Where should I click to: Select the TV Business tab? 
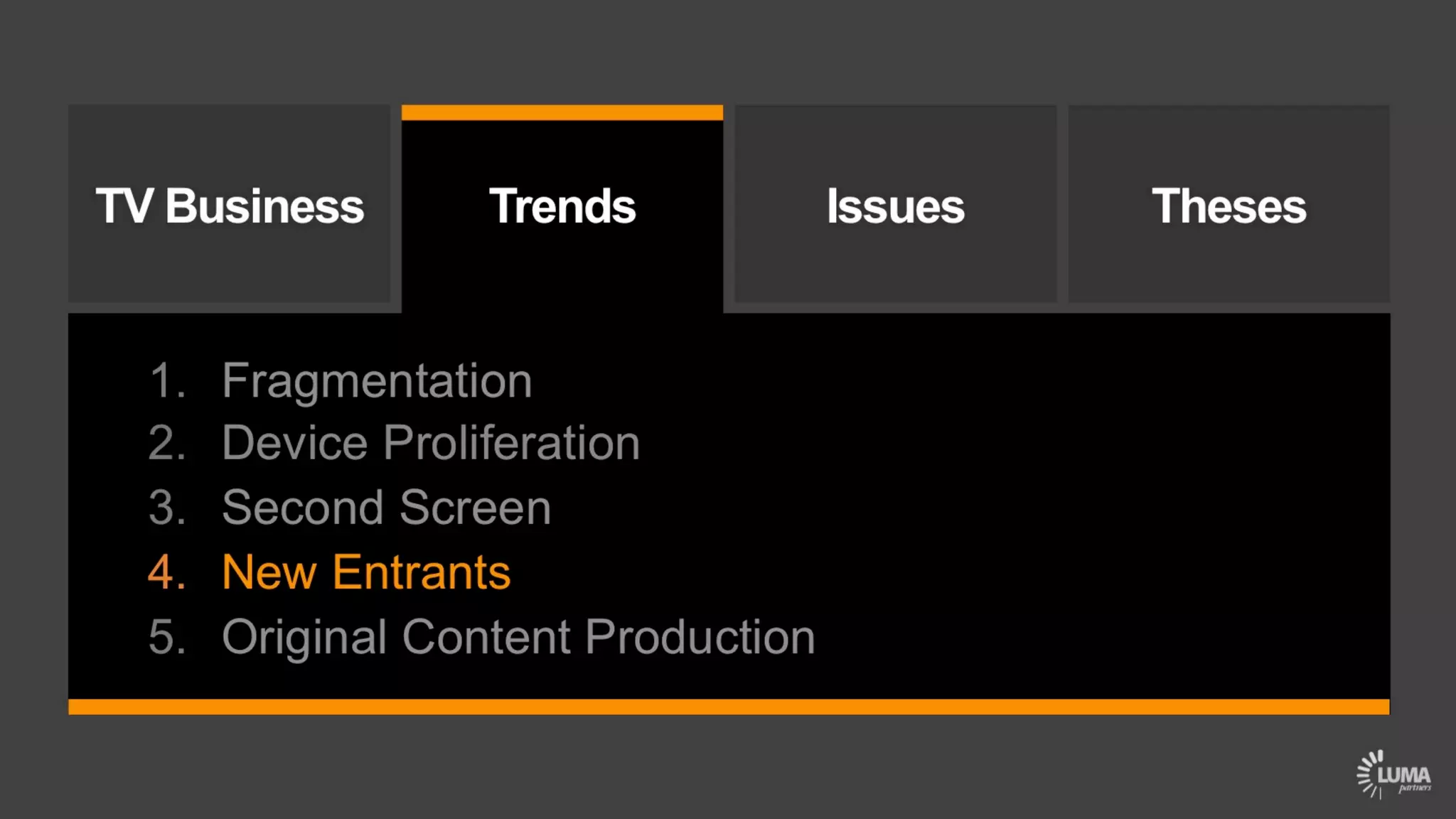(x=229, y=205)
